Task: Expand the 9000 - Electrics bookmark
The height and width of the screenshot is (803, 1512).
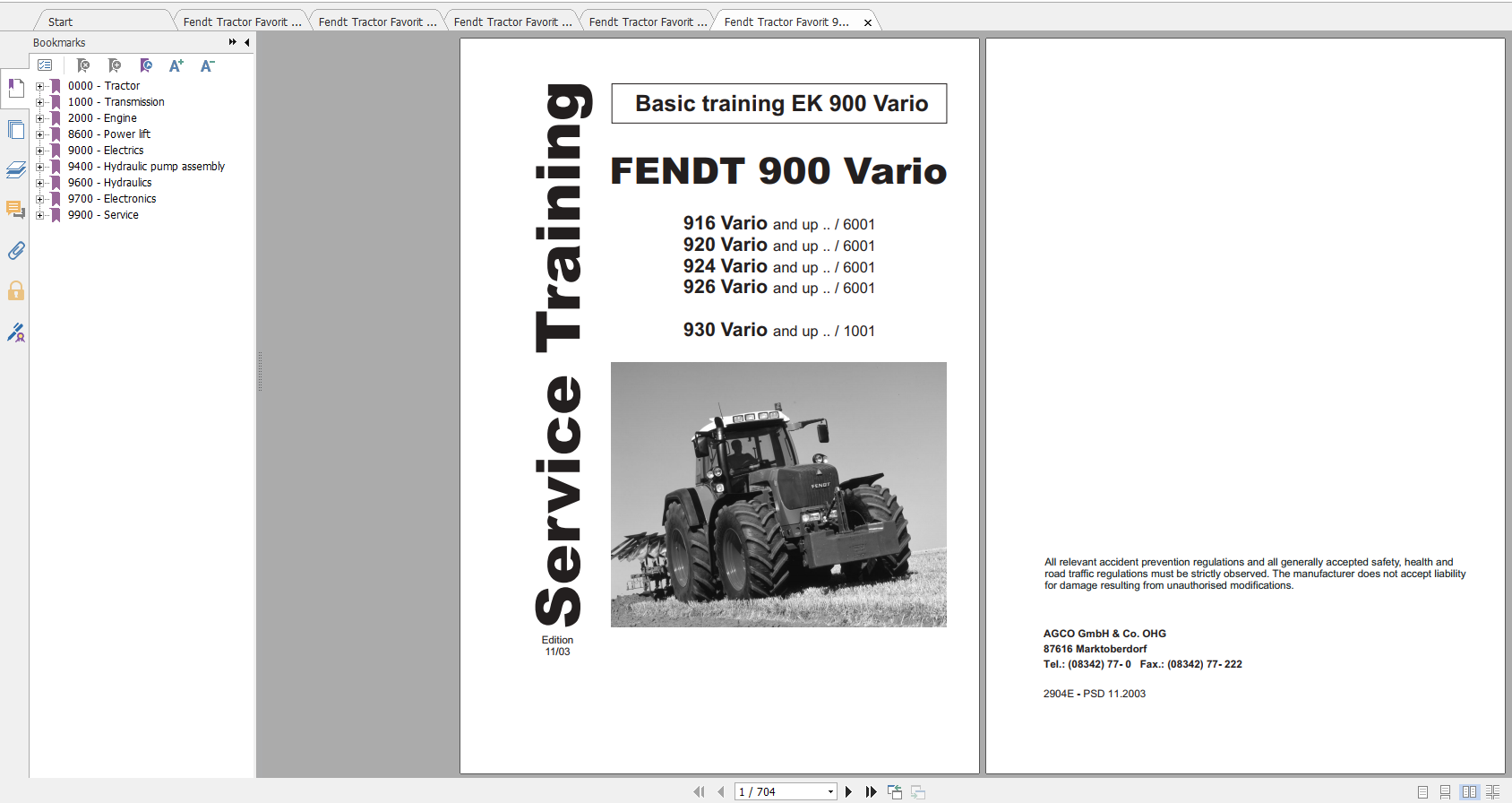Action: coord(39,151)
